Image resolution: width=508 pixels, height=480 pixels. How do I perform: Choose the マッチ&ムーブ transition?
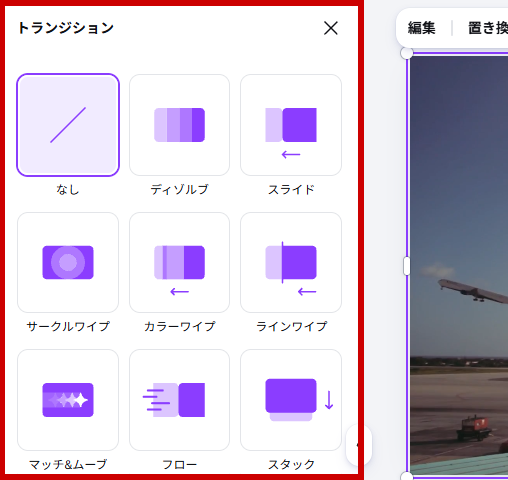(68, 400)
